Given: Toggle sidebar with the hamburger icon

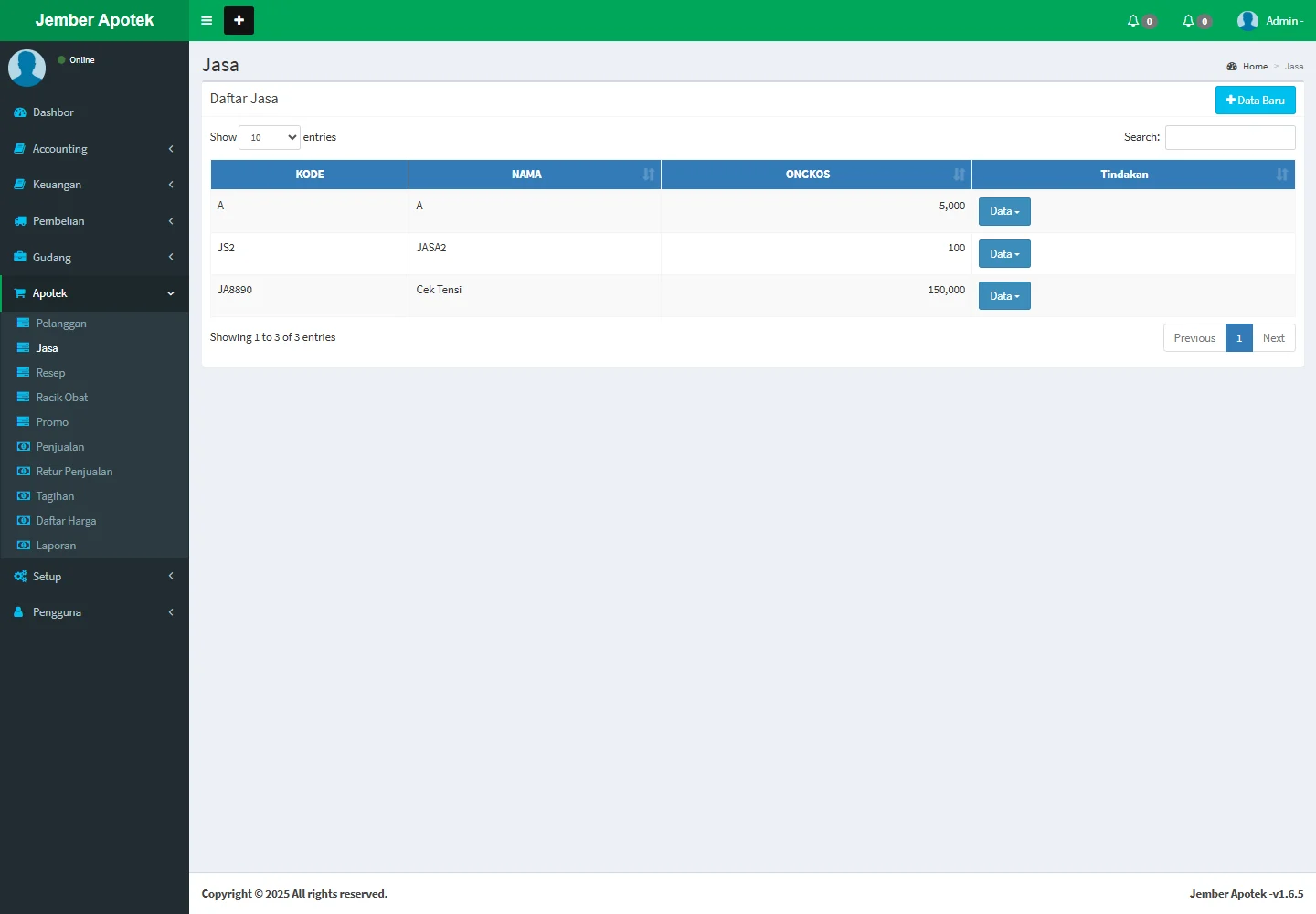Looking at the screenshot, I should [x=207, y=20].
